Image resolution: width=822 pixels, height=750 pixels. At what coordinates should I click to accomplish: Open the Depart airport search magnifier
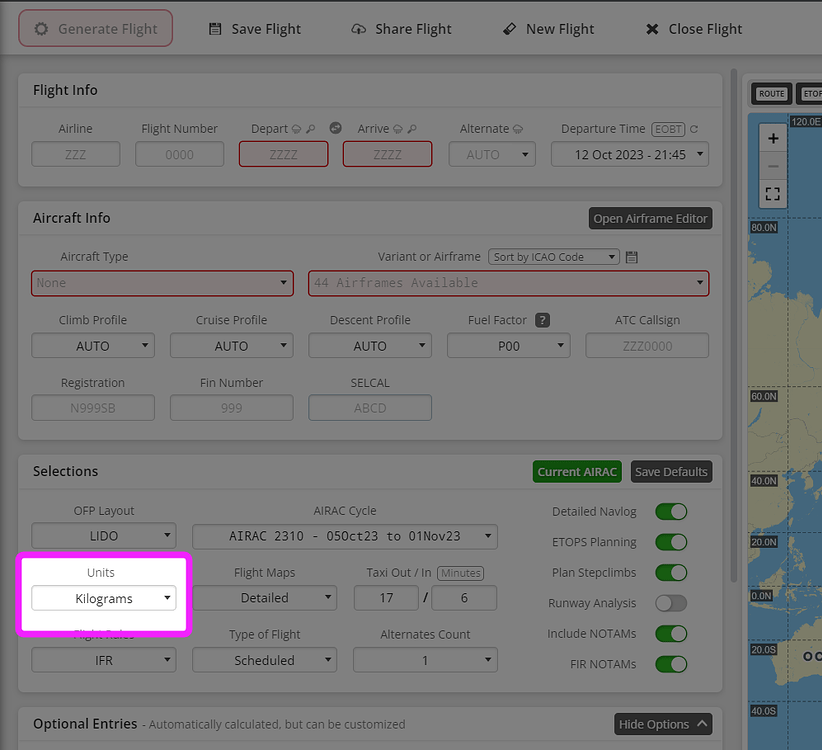[x=311, y=128]
